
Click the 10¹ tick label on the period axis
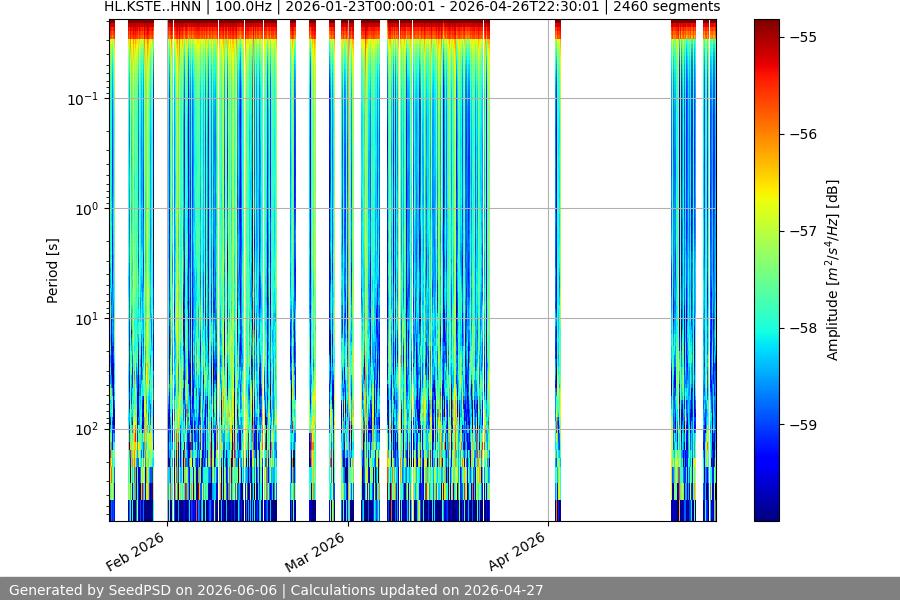[x=86, y=320]
